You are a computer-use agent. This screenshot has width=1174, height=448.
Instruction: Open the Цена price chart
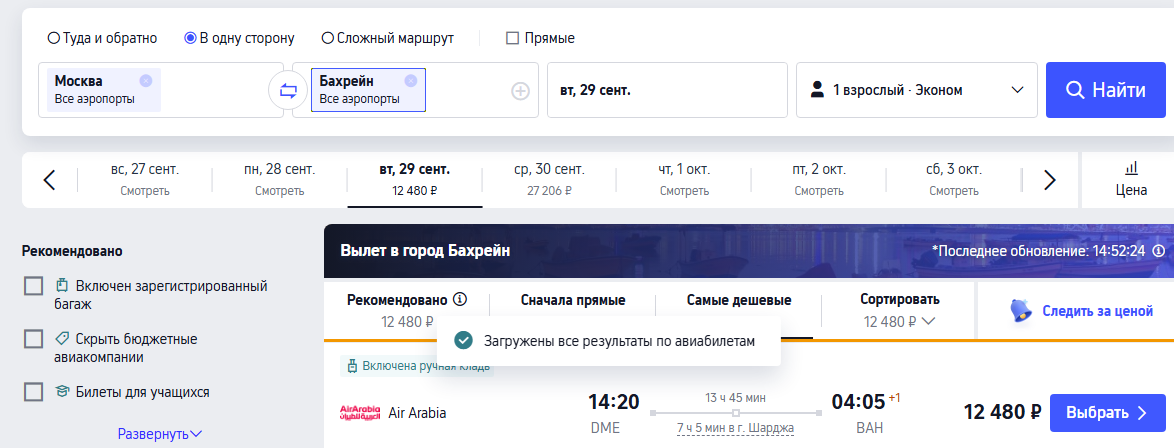[x=1131, y=178]
